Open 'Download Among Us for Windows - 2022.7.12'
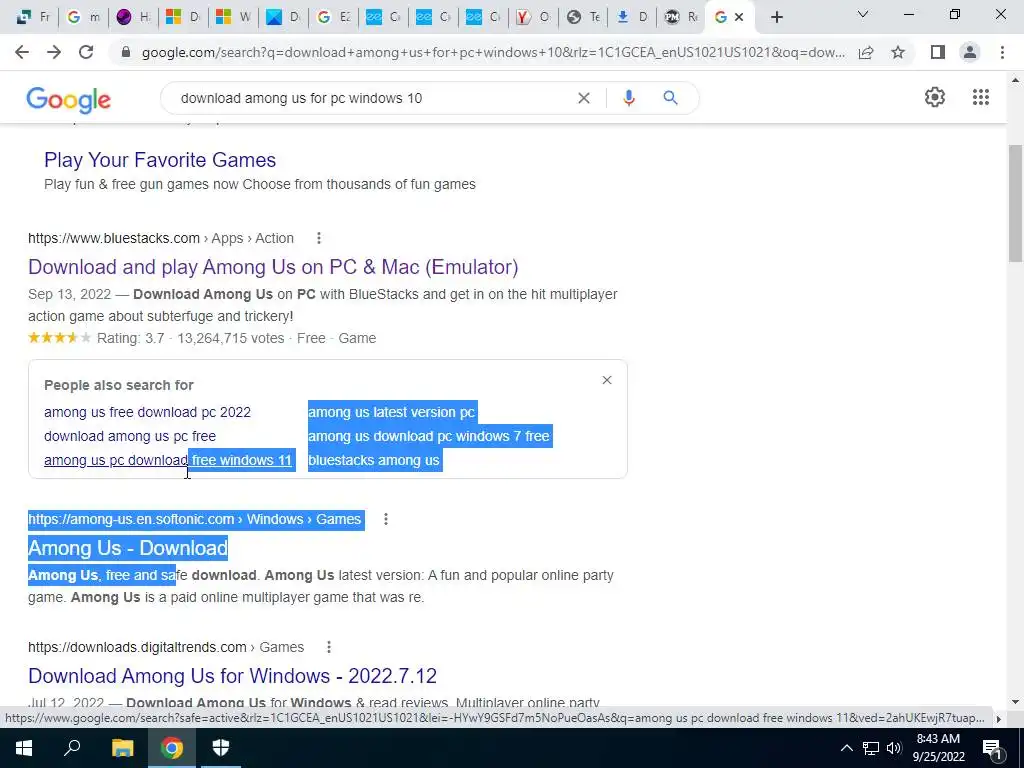 pos(232,675)
